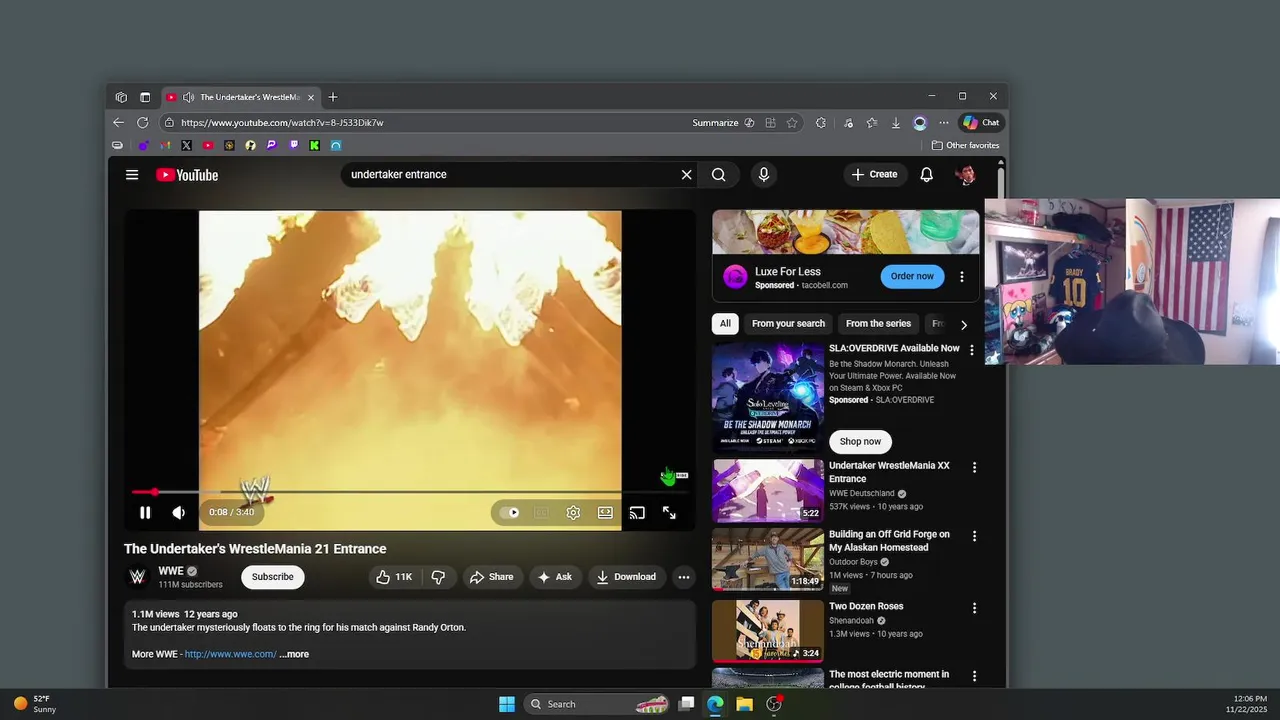Open options for 'most electric moment' video
The height and width of the screenshot is (720, 1280).
pyautogui.click(x=974, y=676)
